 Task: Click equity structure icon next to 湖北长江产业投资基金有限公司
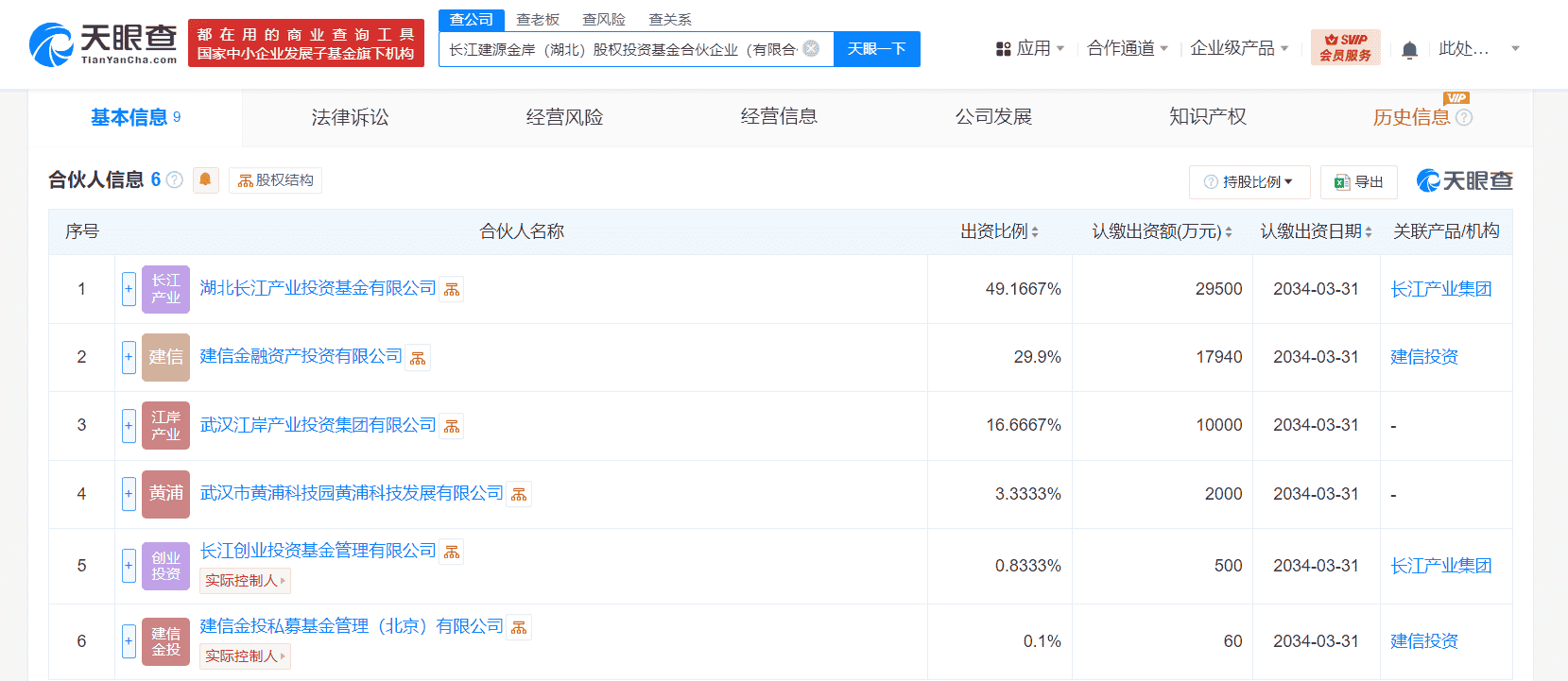pyautogui.click(x=452, y=290)
